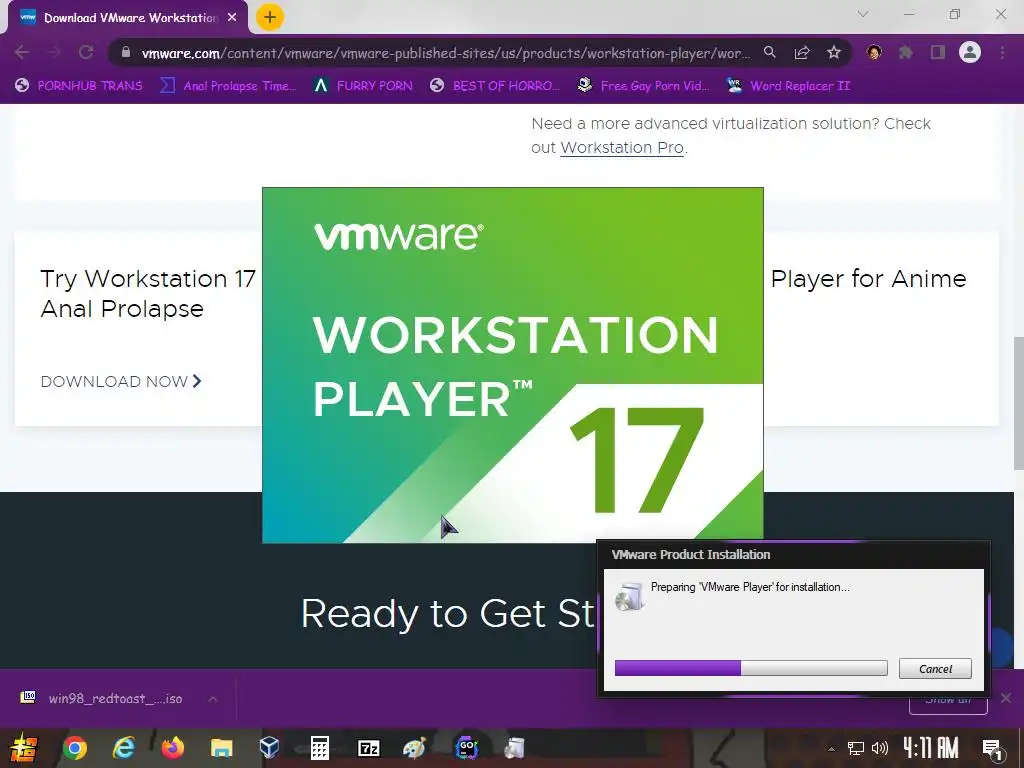Click the Workstation Pro link
The width and height of the screenshot is (1024, 768).
(622, 148)
